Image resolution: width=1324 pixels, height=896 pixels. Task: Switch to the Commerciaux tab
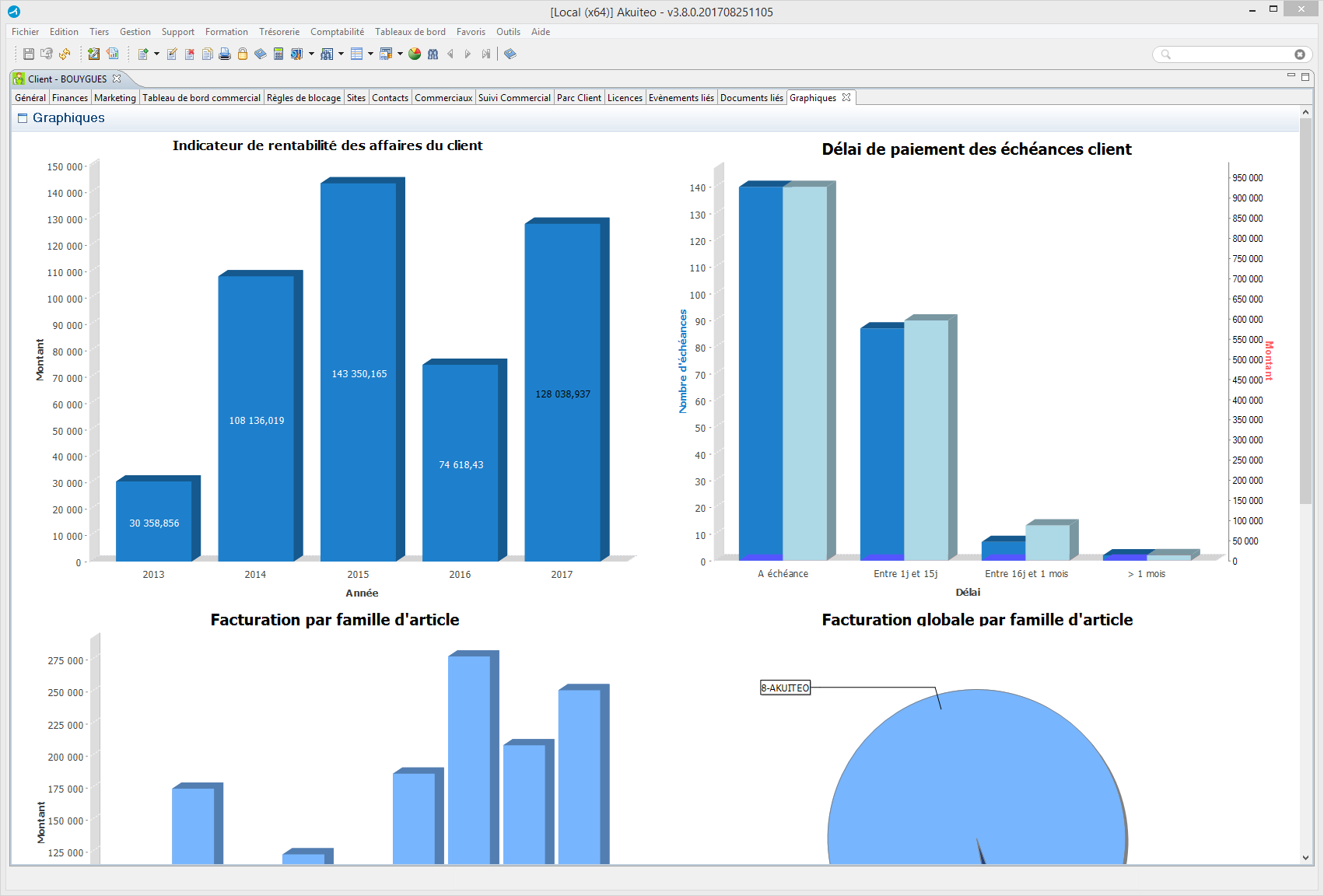(x=443, y=98)
